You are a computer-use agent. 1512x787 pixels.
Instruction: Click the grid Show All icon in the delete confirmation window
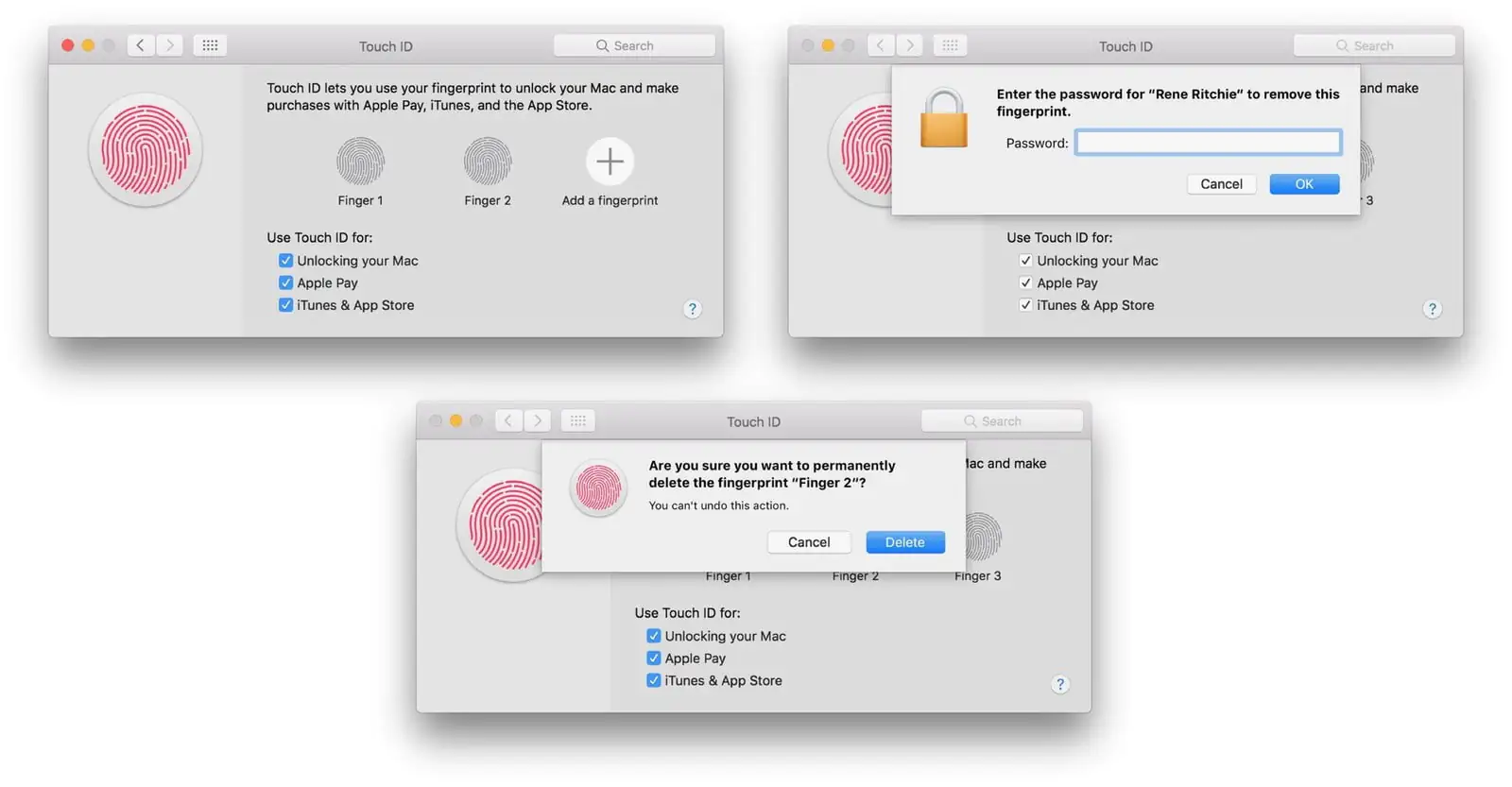coord(577,420)
